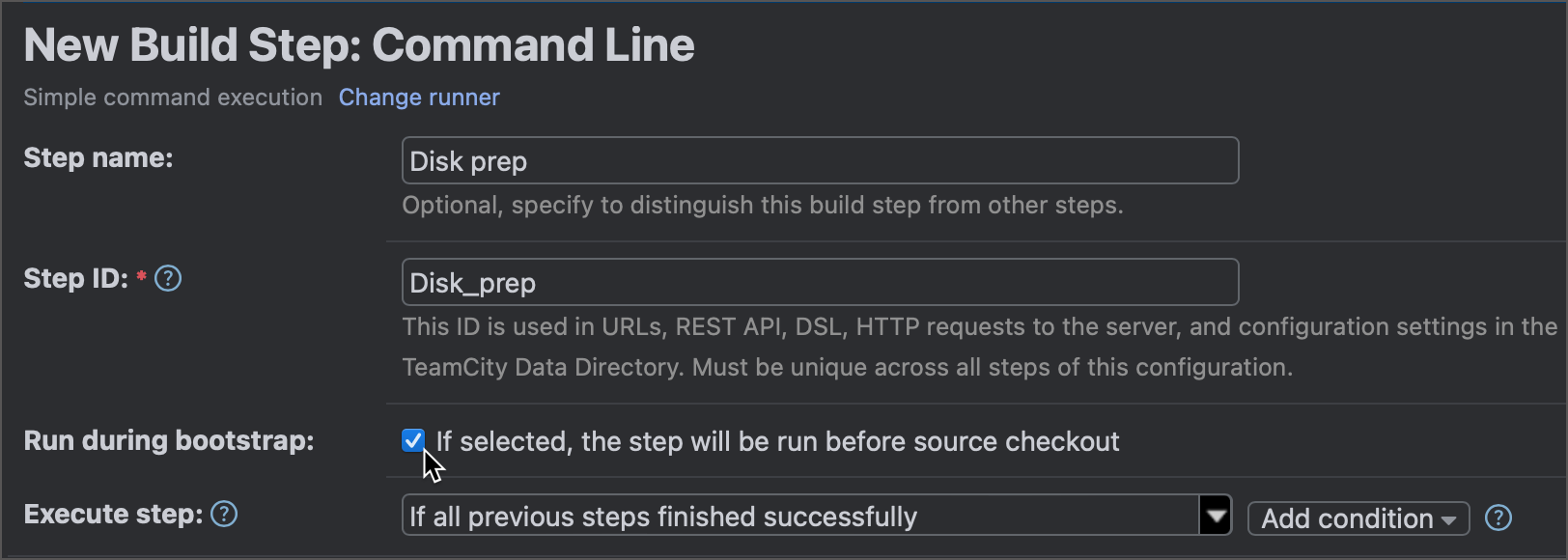Screen dimensions: 1568x560
Task: Click the help icon next to Step ID
Action: [x=168, y=279]
